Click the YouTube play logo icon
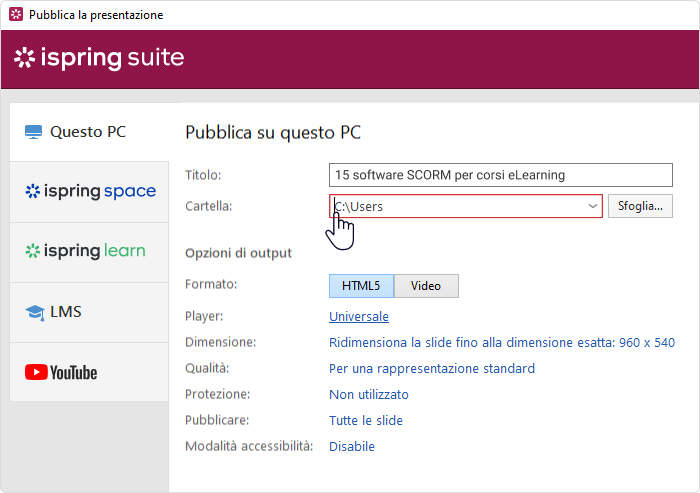Image resolution: width=700 pixels, height=493 pixels. [x=36, y=372]
